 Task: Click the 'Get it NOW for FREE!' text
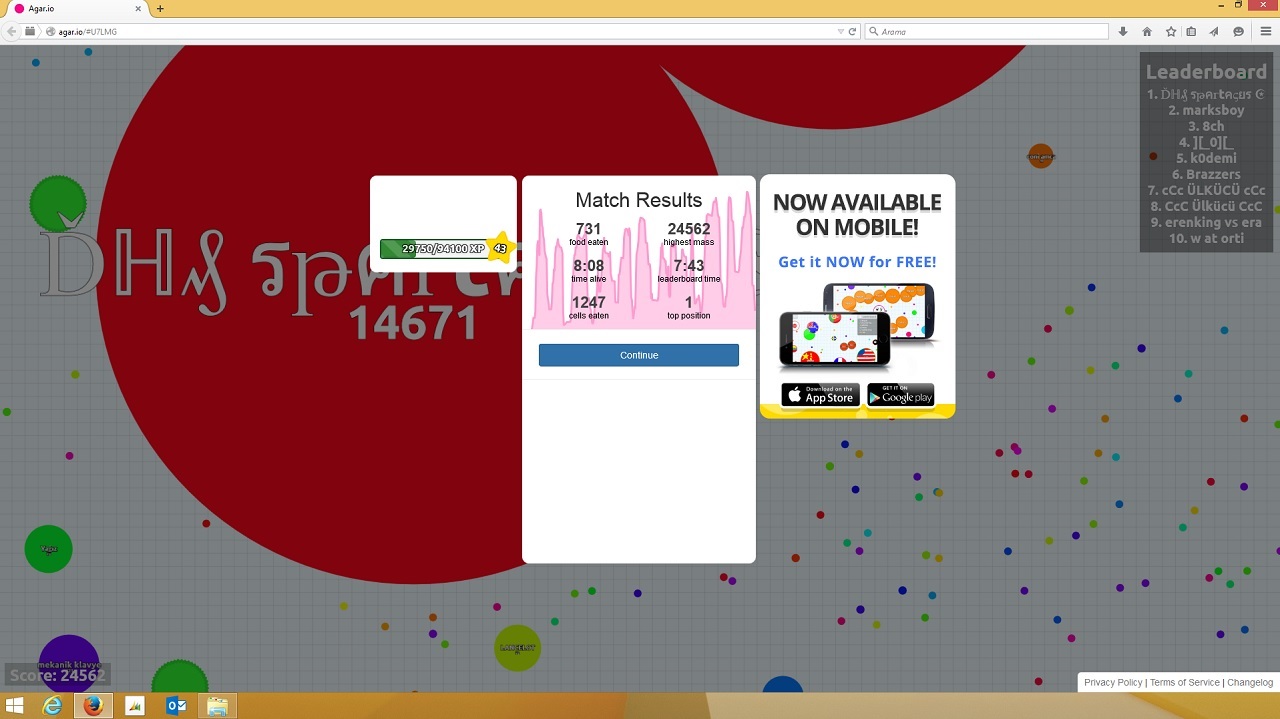pos(857,262)
